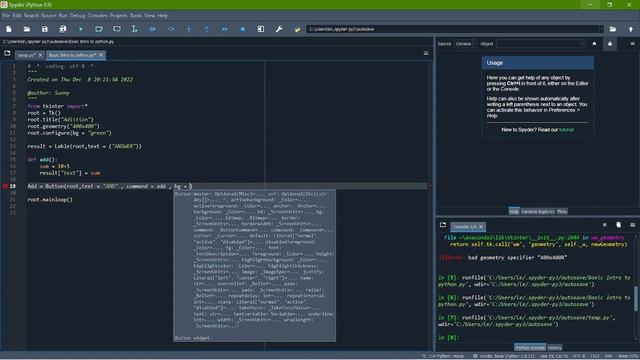Save the current file

44,29
